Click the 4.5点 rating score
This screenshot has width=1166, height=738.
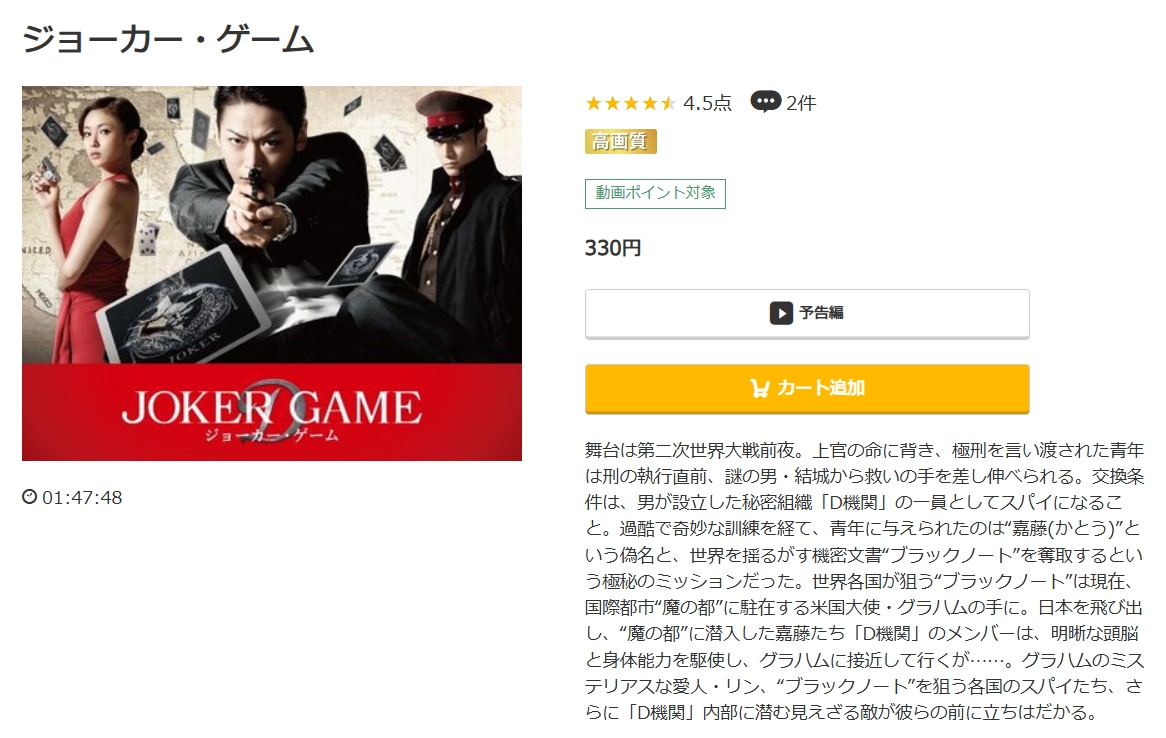pos(707,103)
